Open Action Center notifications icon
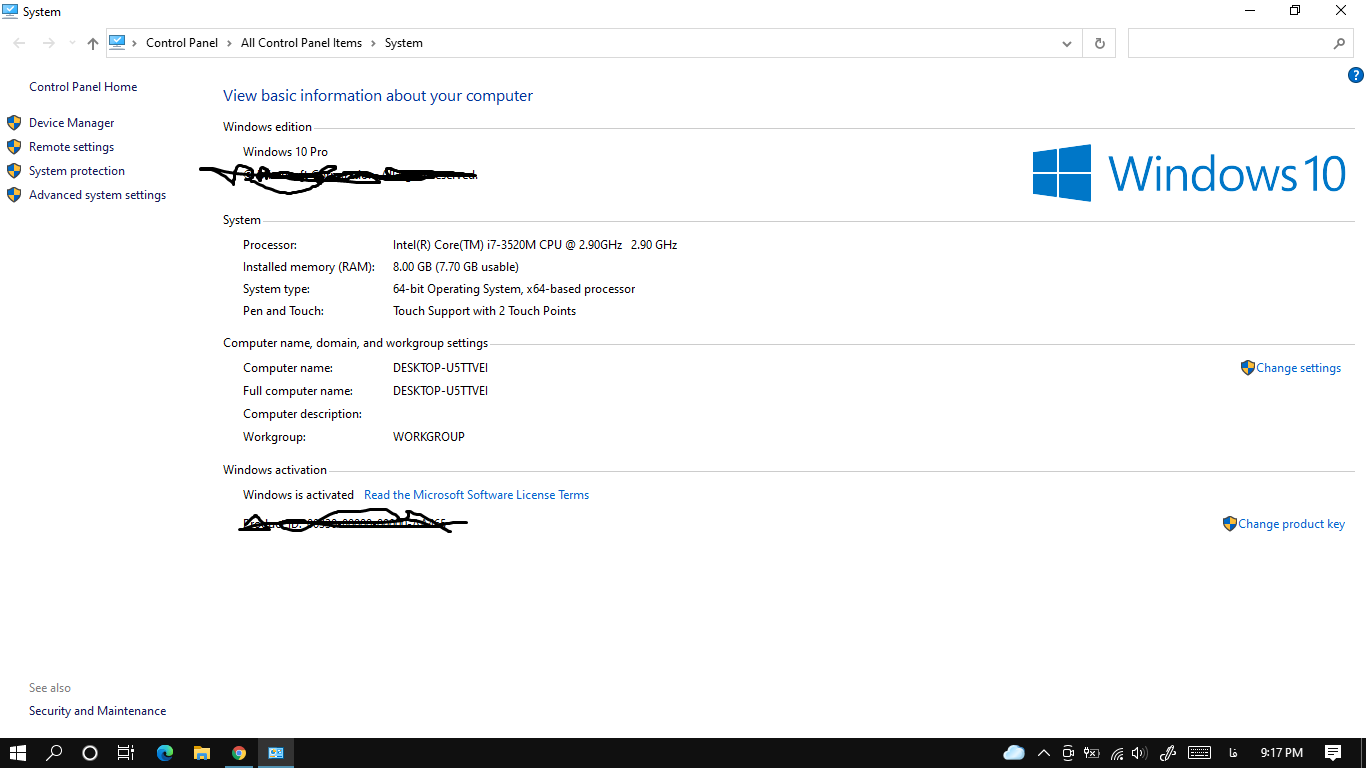 point(1333,753)
